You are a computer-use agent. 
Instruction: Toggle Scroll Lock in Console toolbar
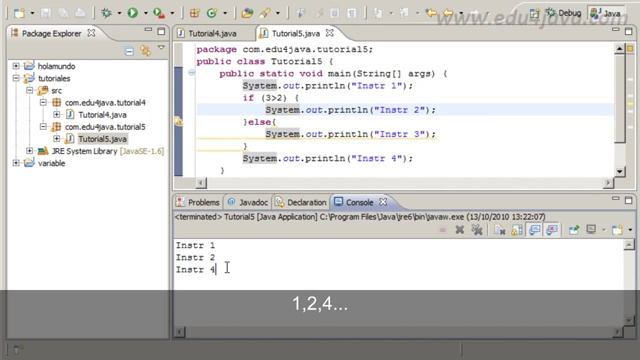pyautogui.click(x=517, y=230)
